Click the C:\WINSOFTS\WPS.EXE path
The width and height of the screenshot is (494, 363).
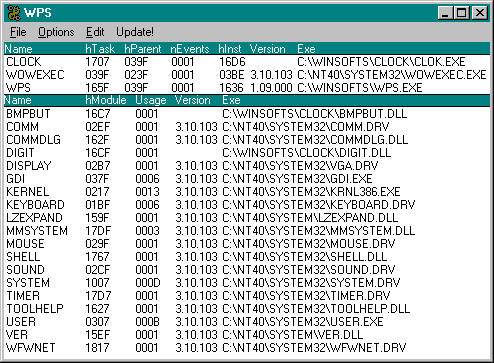360,88
